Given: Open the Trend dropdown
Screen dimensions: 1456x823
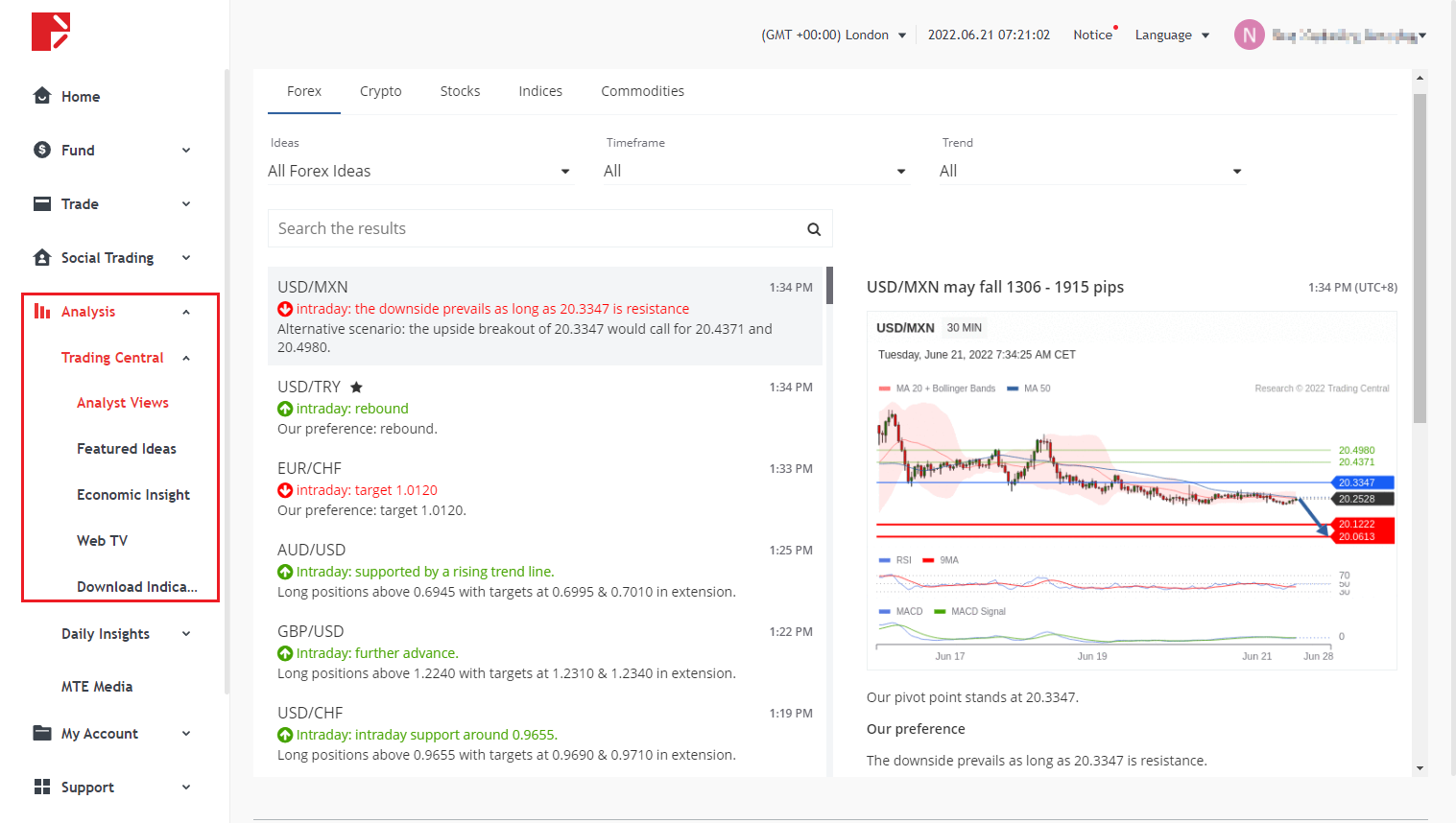Looking at the screenshot, I should [1092, 171].
